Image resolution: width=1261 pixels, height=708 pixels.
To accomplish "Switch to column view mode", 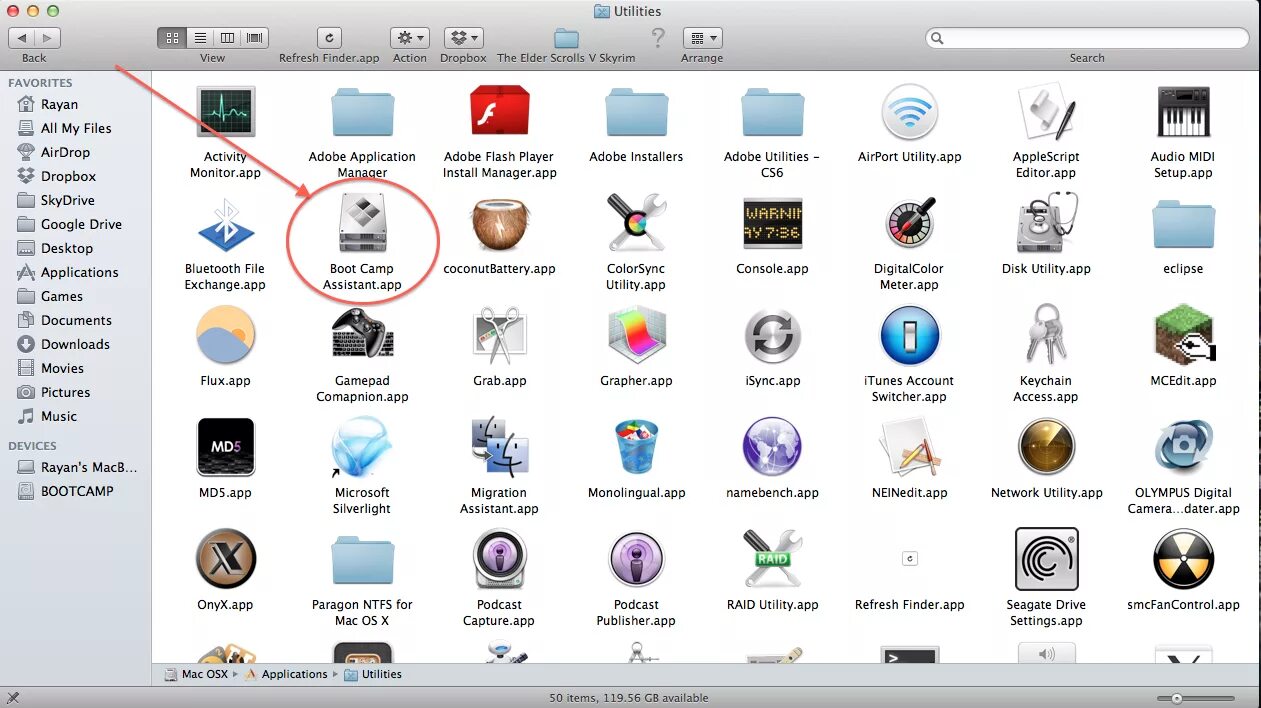I will pyautogui.click(x=227, y=38).
